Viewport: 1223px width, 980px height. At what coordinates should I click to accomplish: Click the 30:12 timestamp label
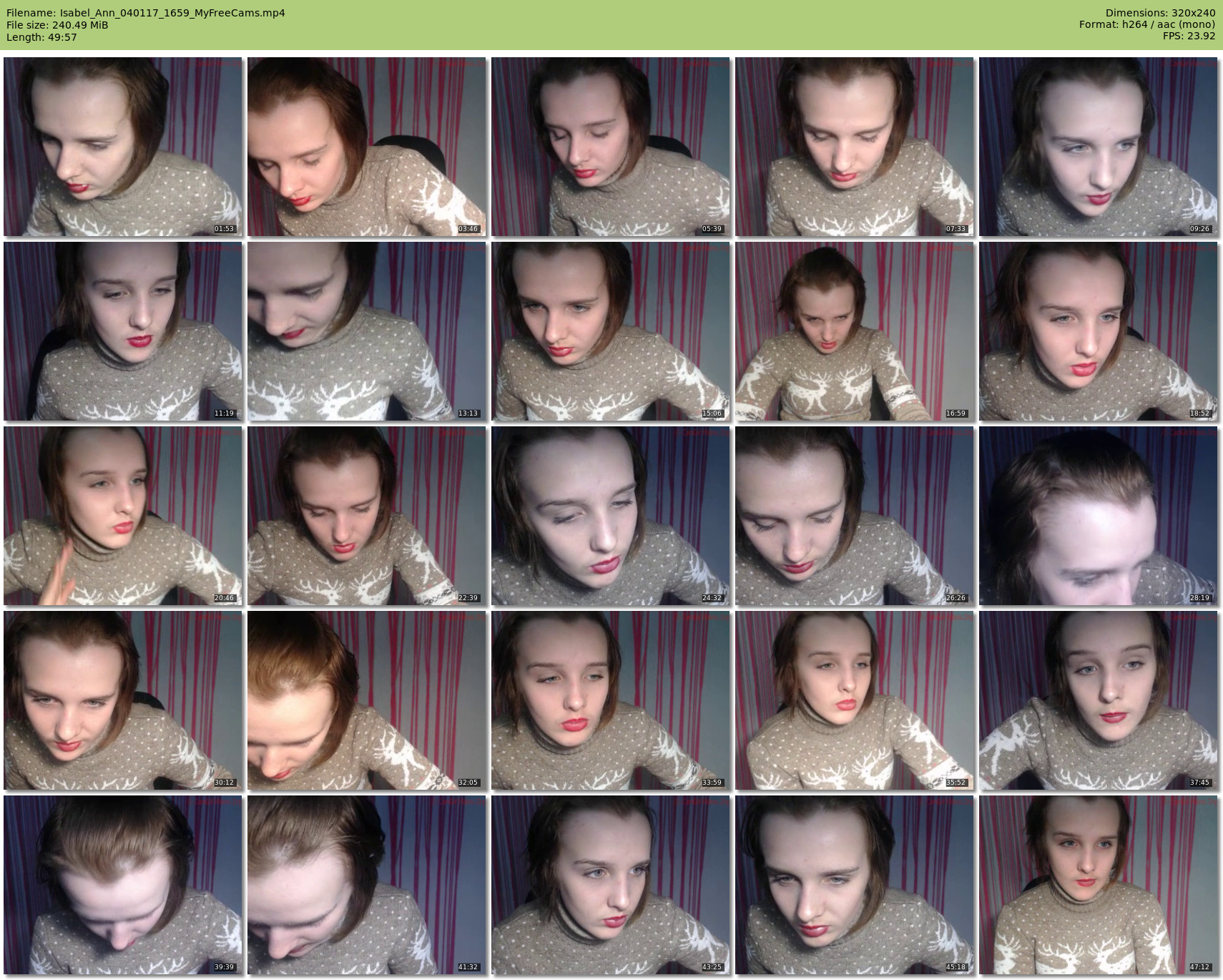click(x=224, y=783)
